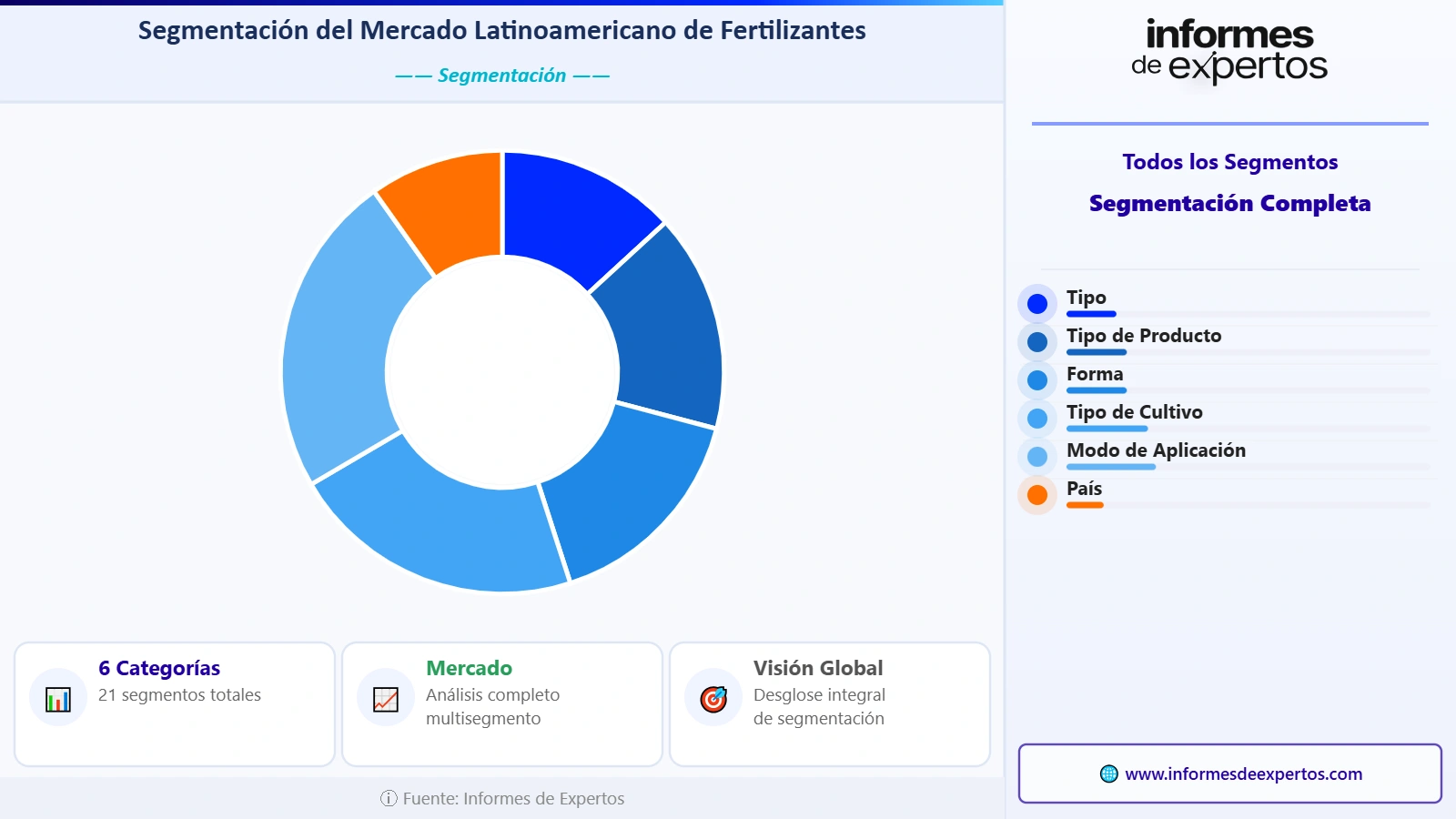
Task: Click the target icon beside Visión Global
Action: tap(713, 699)
